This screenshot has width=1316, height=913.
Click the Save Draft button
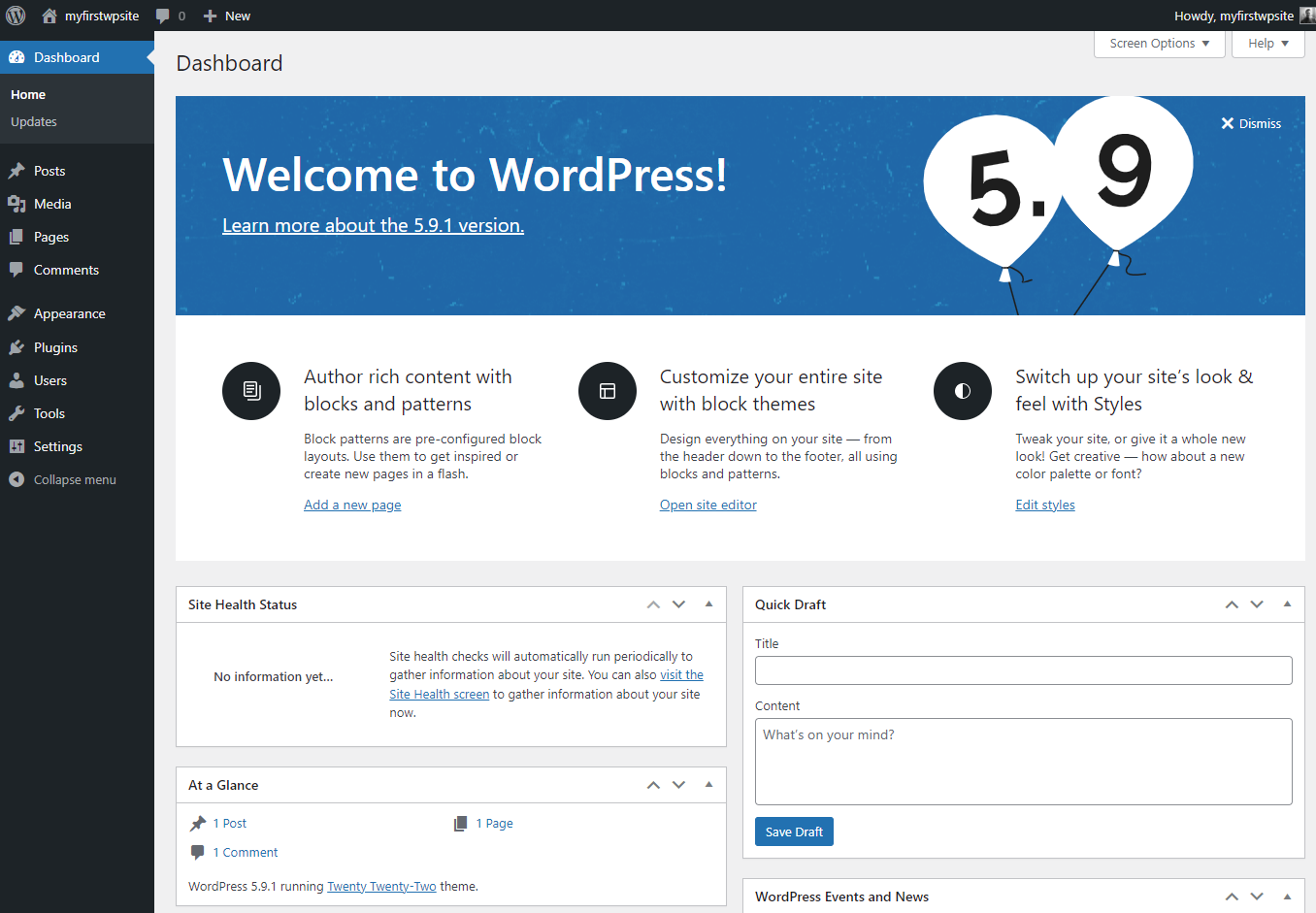[x=794, y=831]
